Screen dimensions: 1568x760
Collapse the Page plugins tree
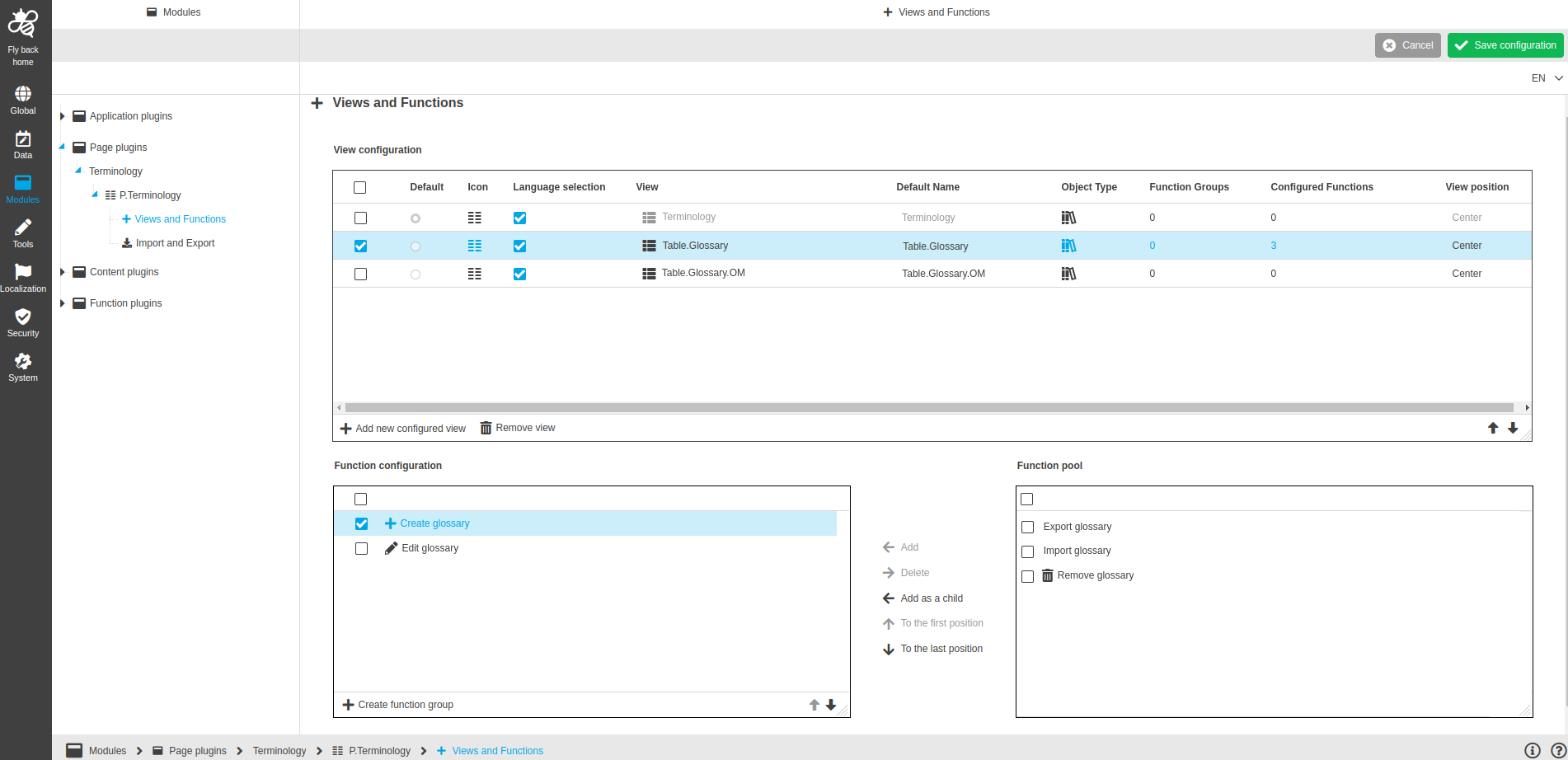(x=60, y=147)
